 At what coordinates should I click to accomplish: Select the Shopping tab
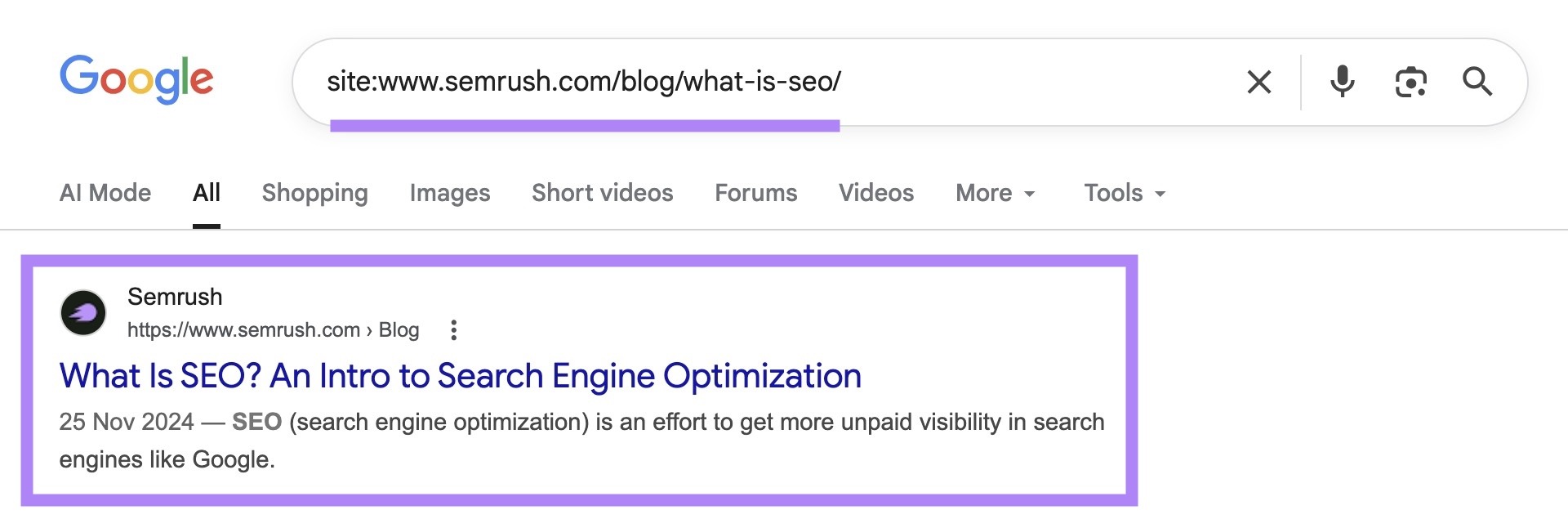click(314, 193)
